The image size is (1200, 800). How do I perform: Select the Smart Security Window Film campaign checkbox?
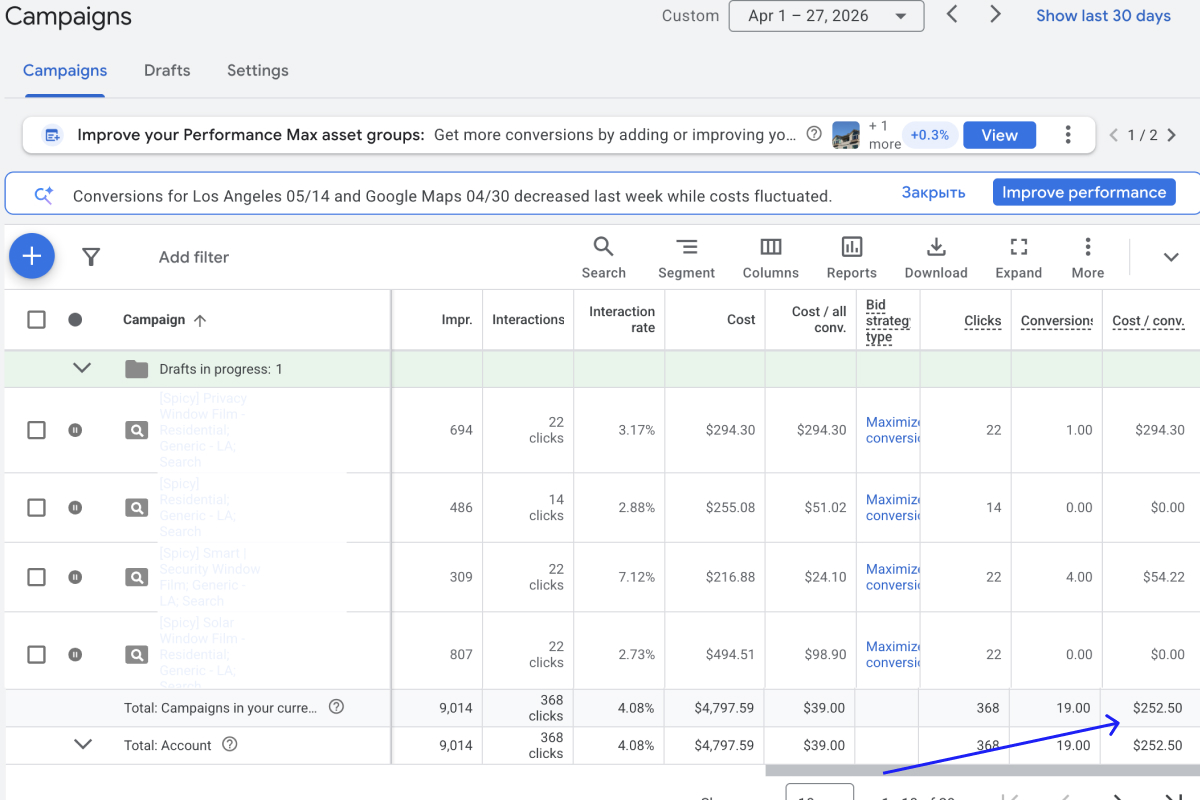click(36, 577)
